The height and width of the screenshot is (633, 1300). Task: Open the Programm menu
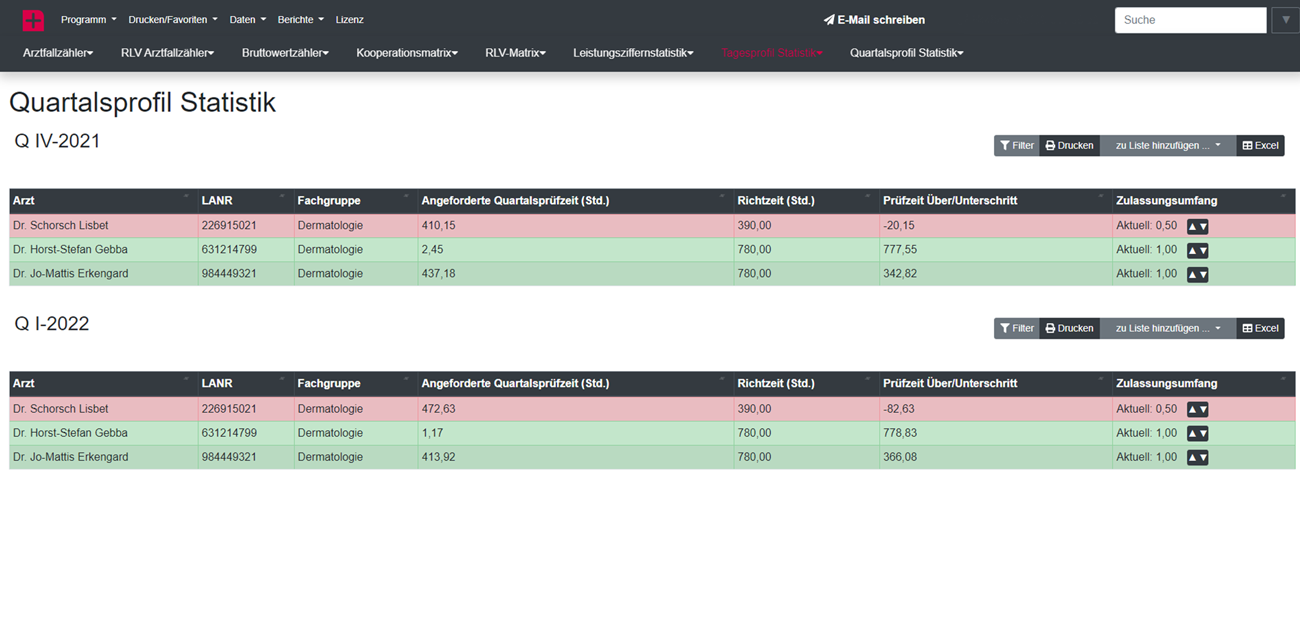(88, 20)
